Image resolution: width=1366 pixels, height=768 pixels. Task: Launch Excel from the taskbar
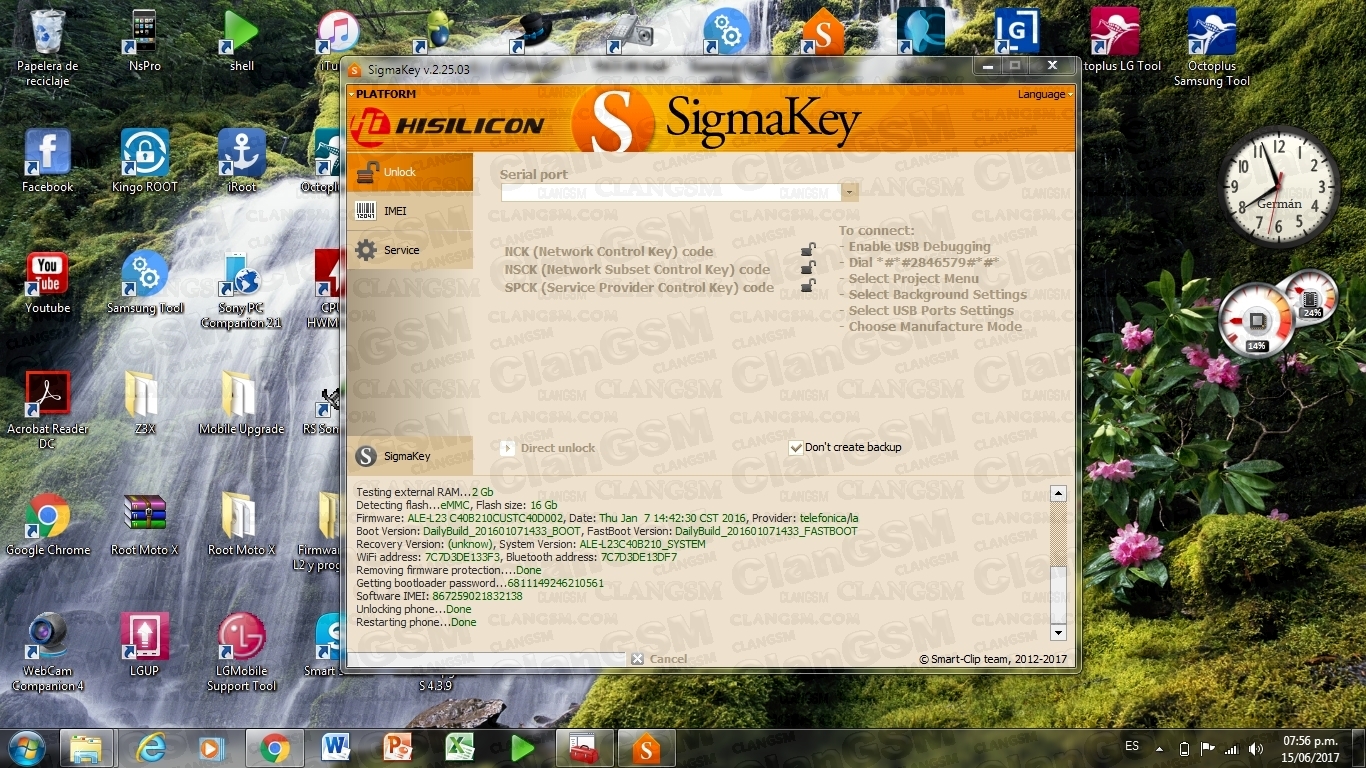[x=459, y=748]
